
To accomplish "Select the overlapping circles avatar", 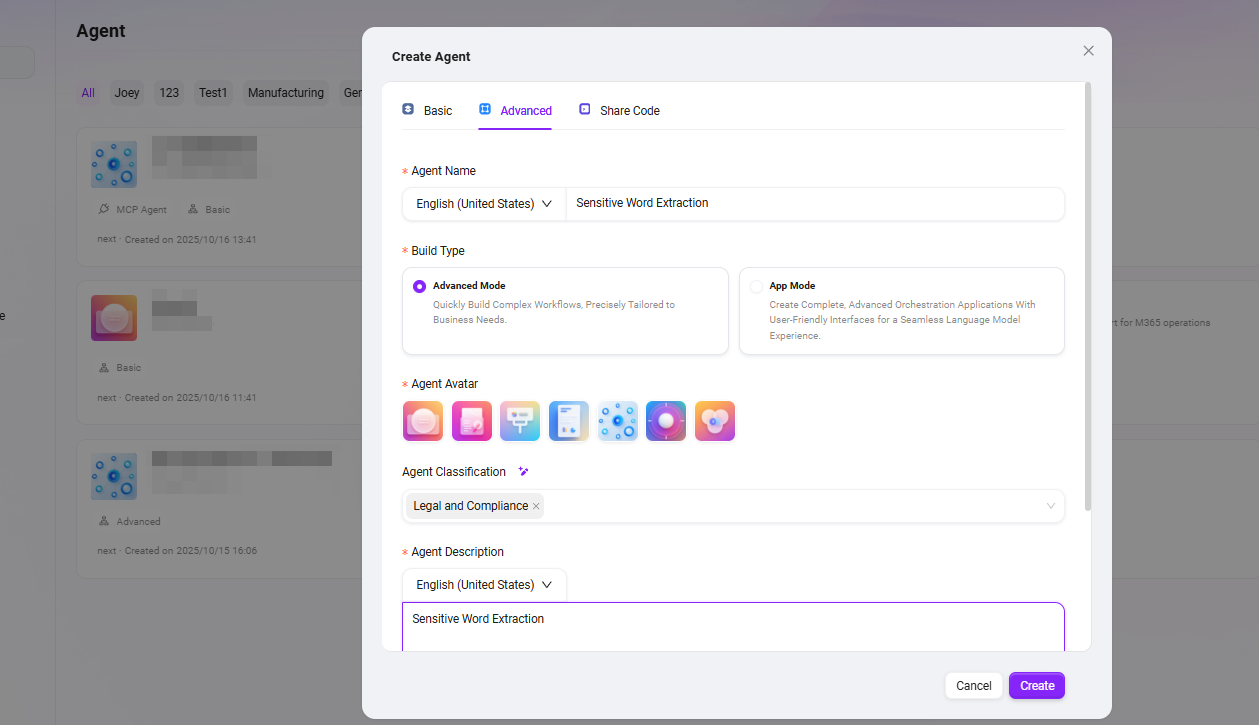I will tap(714, 421).
